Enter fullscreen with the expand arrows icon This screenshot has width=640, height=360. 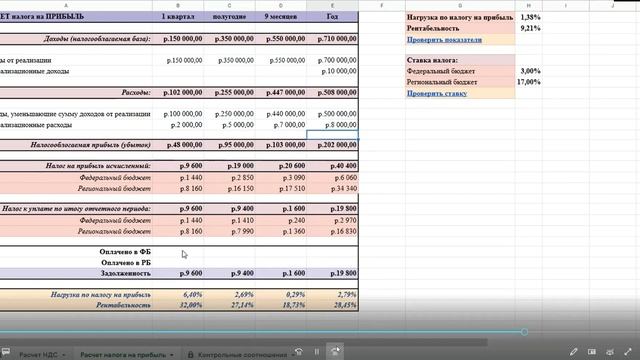click(x=628, y=352)
